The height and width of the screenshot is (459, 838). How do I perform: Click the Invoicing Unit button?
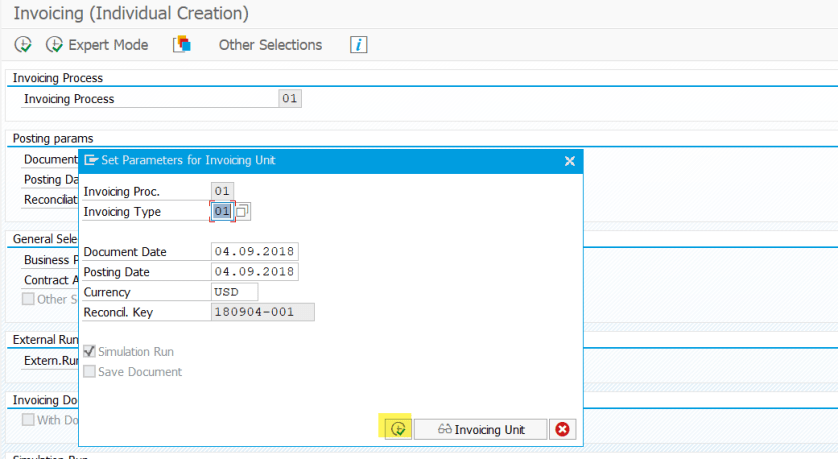coord(480,429)
